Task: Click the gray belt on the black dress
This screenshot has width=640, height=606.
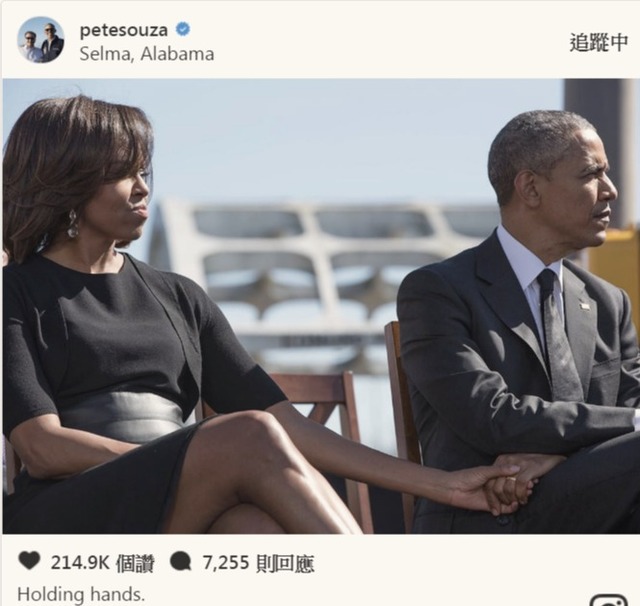Action: (x=122, y=416)
